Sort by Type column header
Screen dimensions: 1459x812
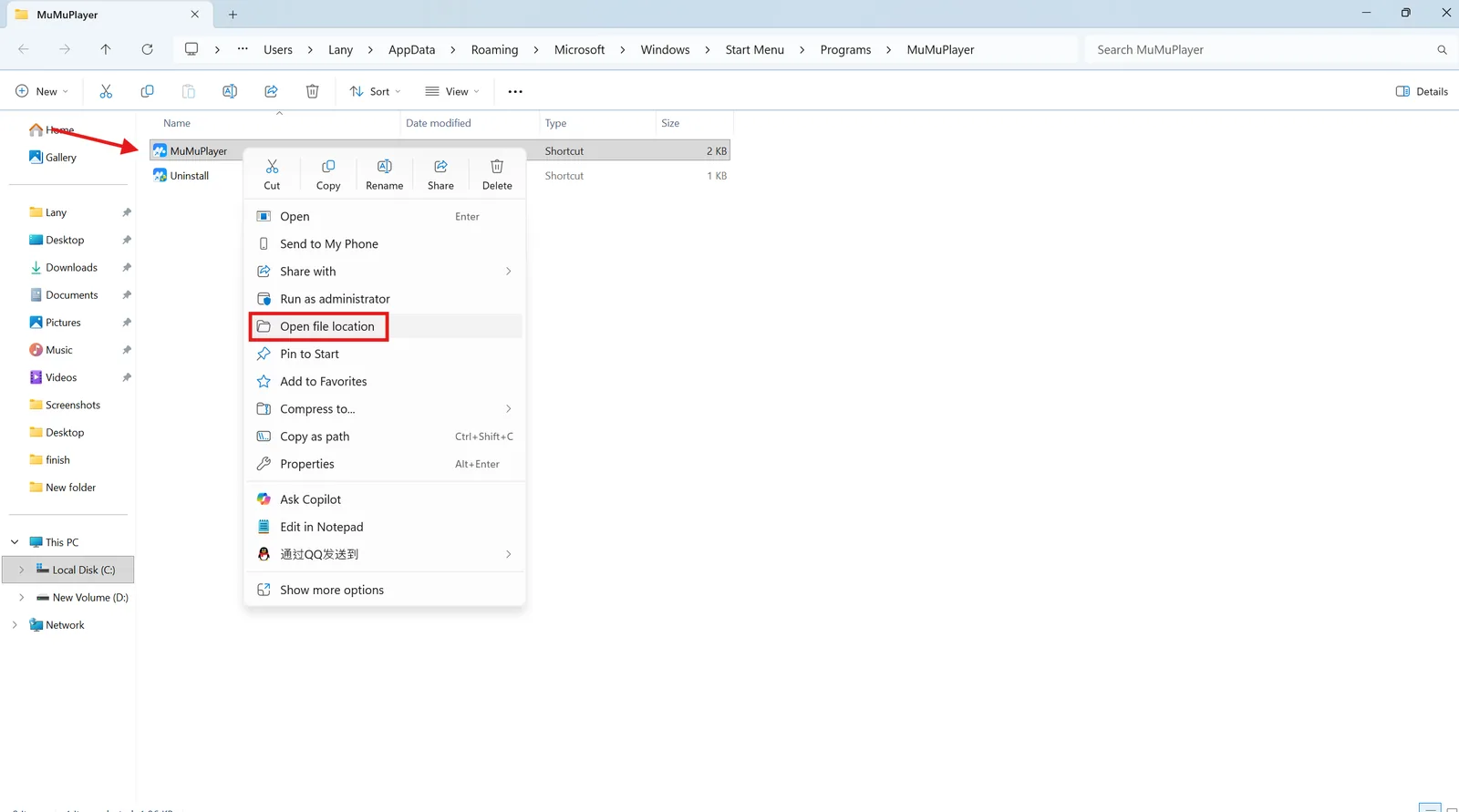click(597, 123)
